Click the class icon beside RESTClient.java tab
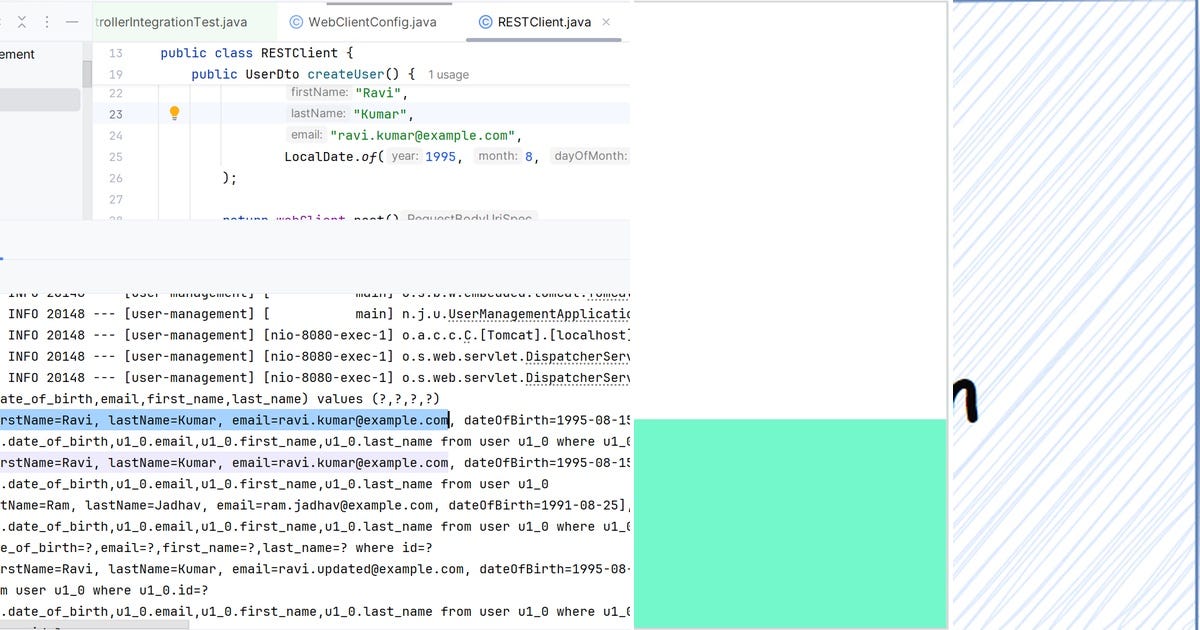The width and height of the screenshot is (1200, 630). pyautogui.click(x=487, y=21)
